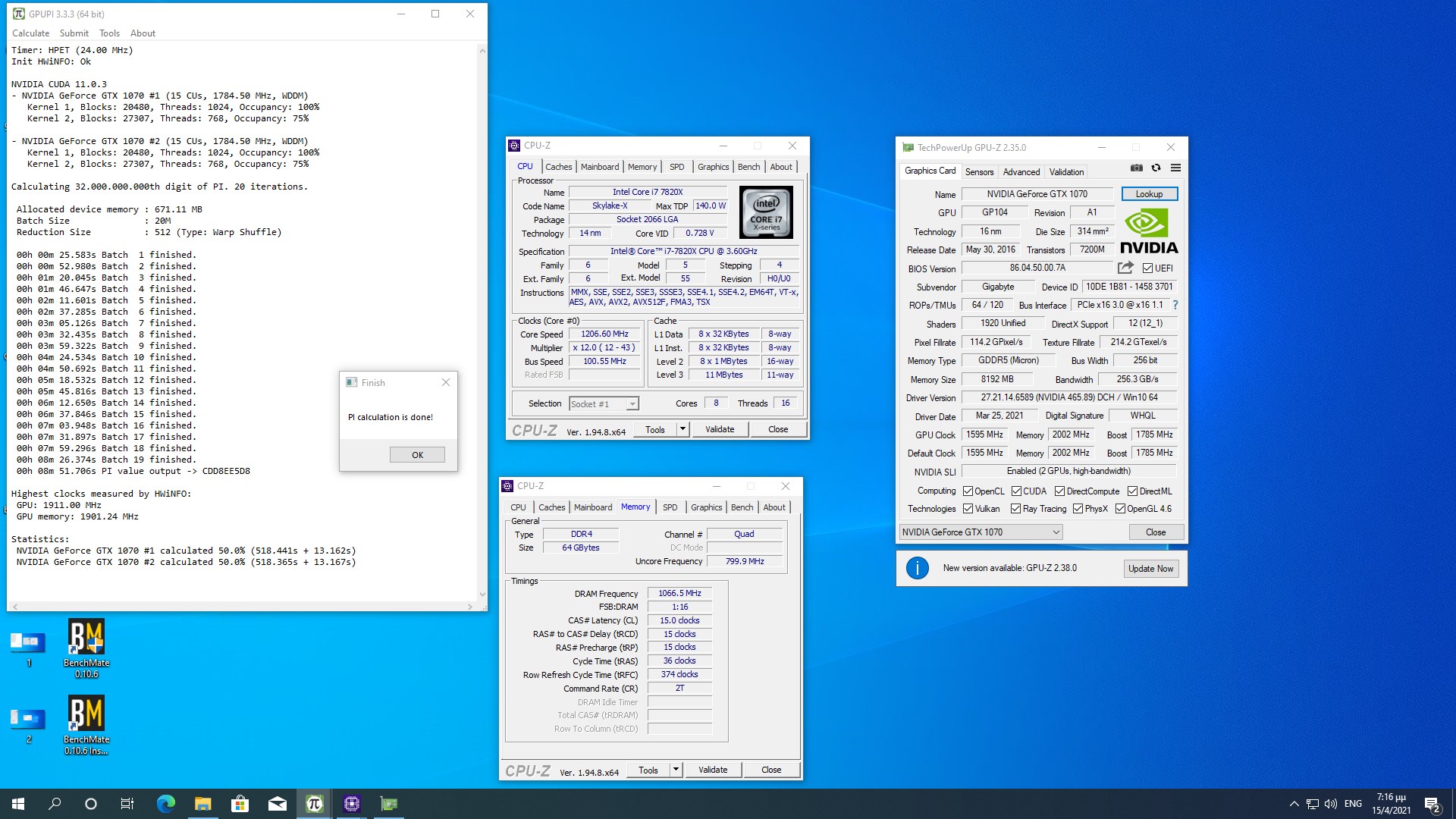Click the Close button in GPU-Z
The height and width of the screenshot is (819, 1456).
(x=1156, y=532)
